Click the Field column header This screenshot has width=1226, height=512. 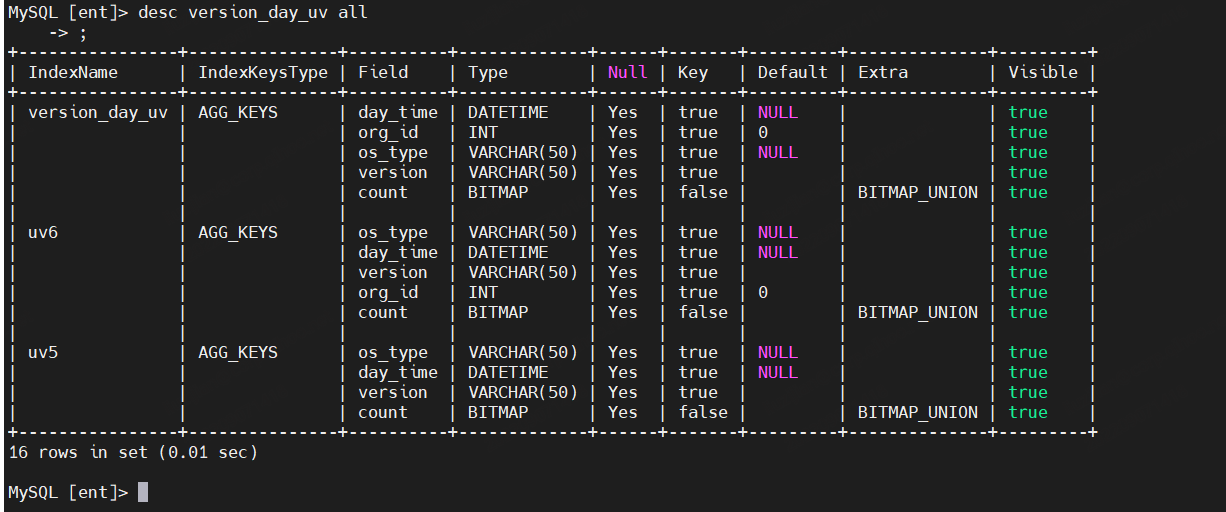(383, 72)
